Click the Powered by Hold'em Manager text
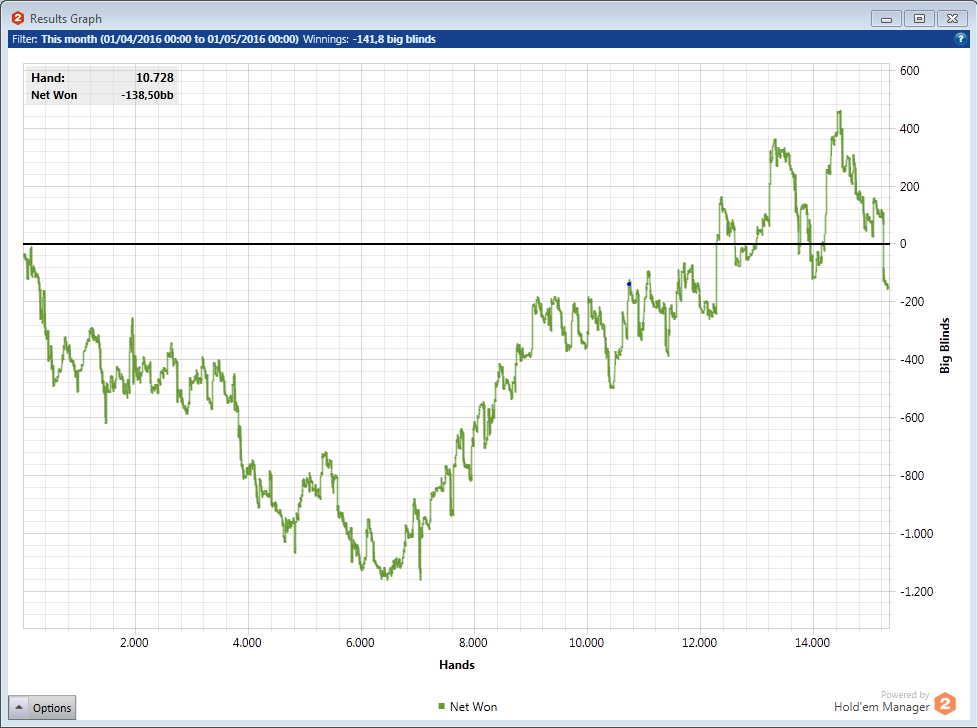 882,701
